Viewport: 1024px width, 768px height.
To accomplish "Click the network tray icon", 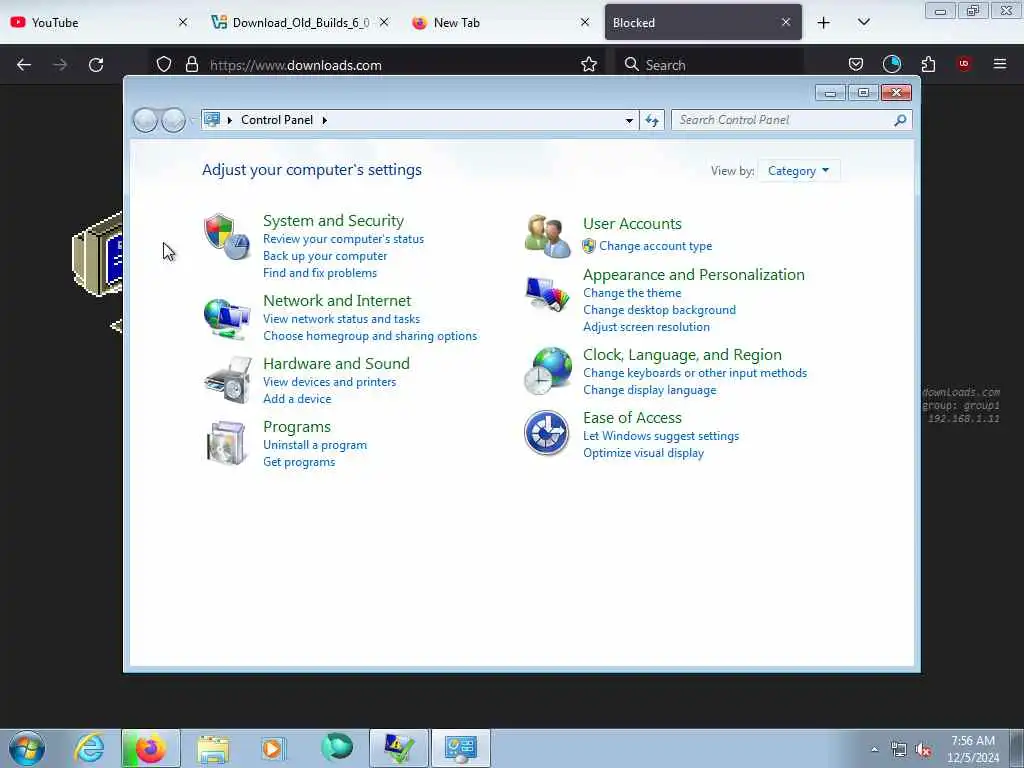I will (x=899, y=750).
